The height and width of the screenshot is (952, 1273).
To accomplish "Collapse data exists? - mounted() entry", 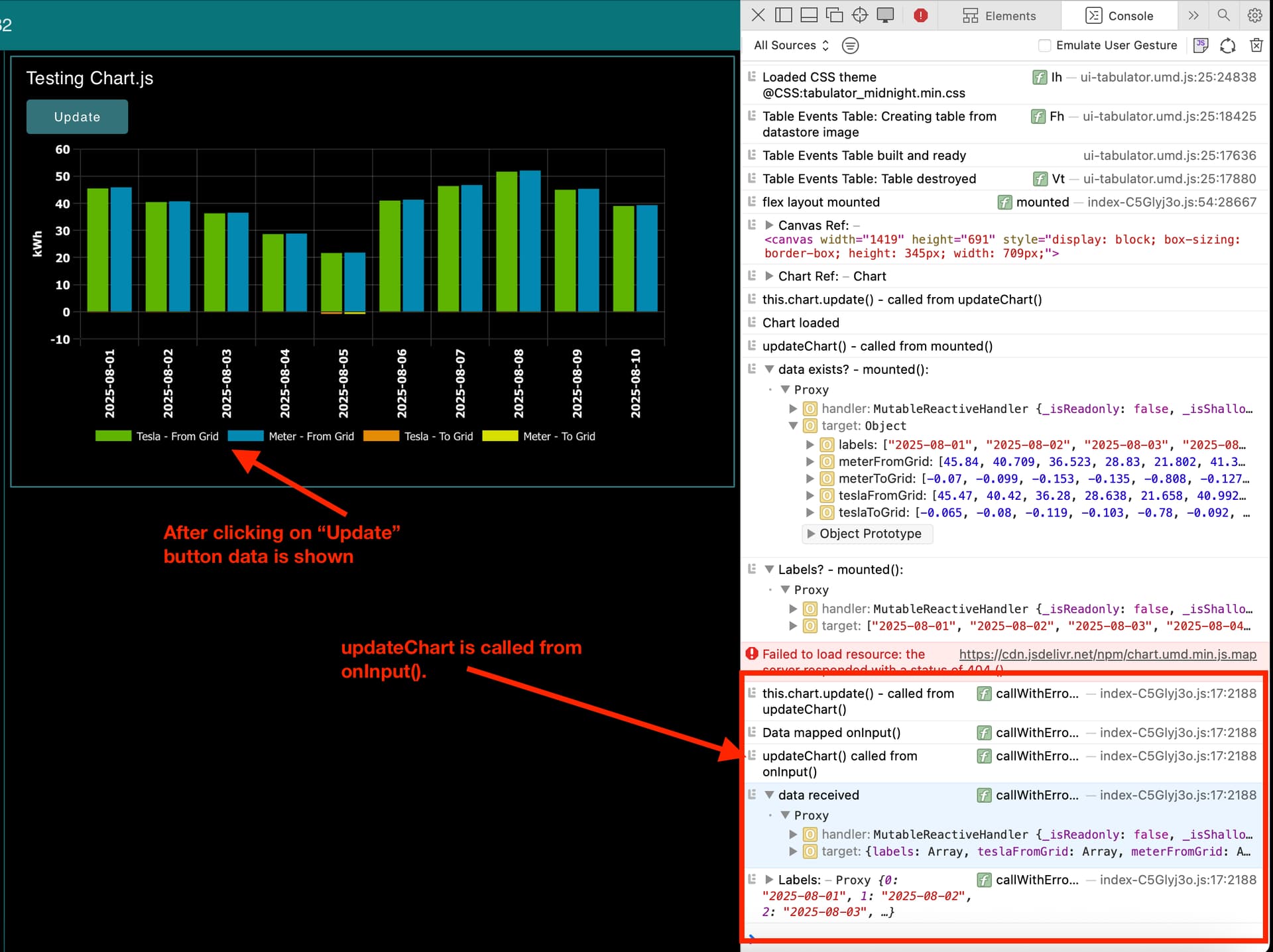I will pyautogui.click(x=769, y=369).
